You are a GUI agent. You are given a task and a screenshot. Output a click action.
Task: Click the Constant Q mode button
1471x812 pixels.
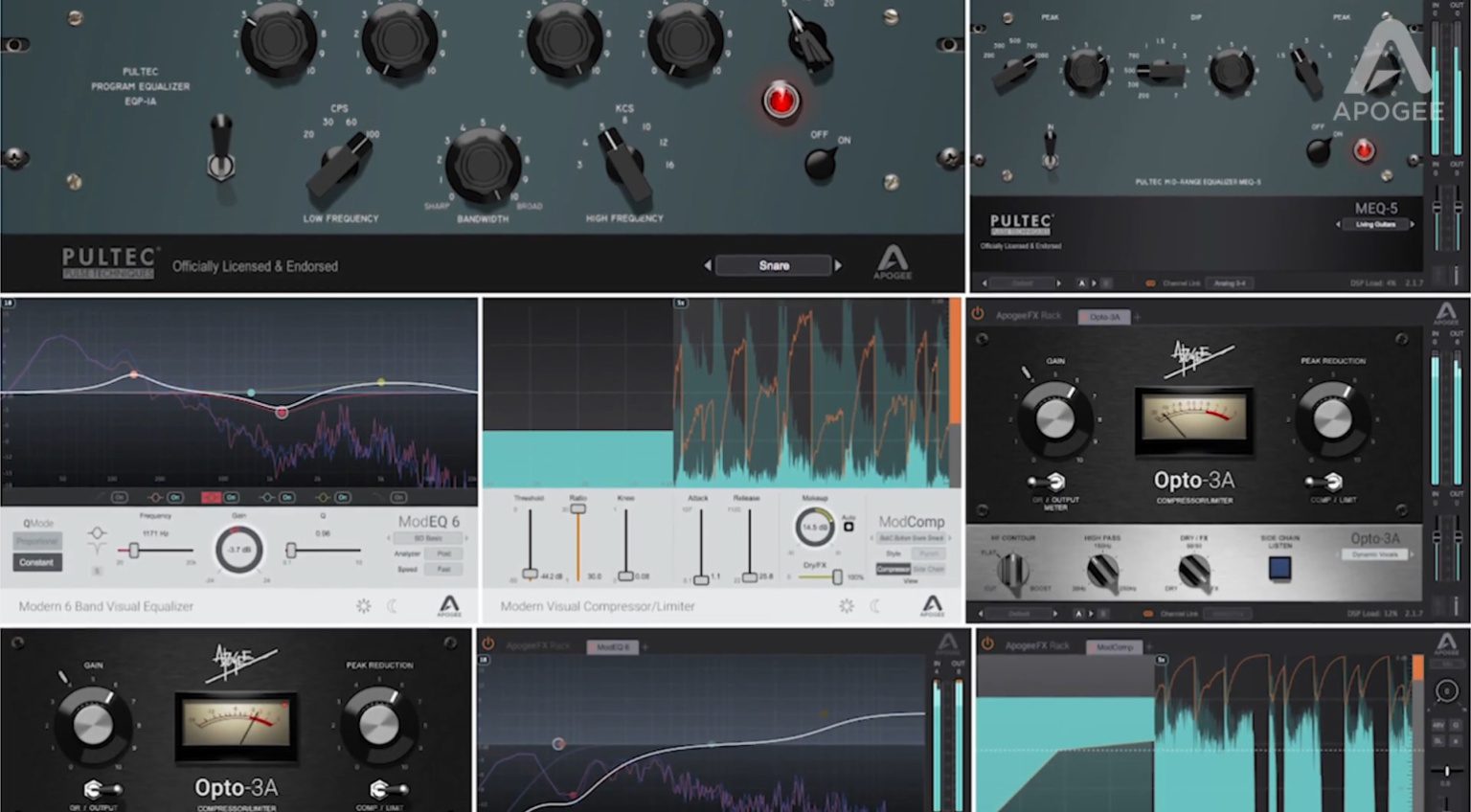(36, 562)
